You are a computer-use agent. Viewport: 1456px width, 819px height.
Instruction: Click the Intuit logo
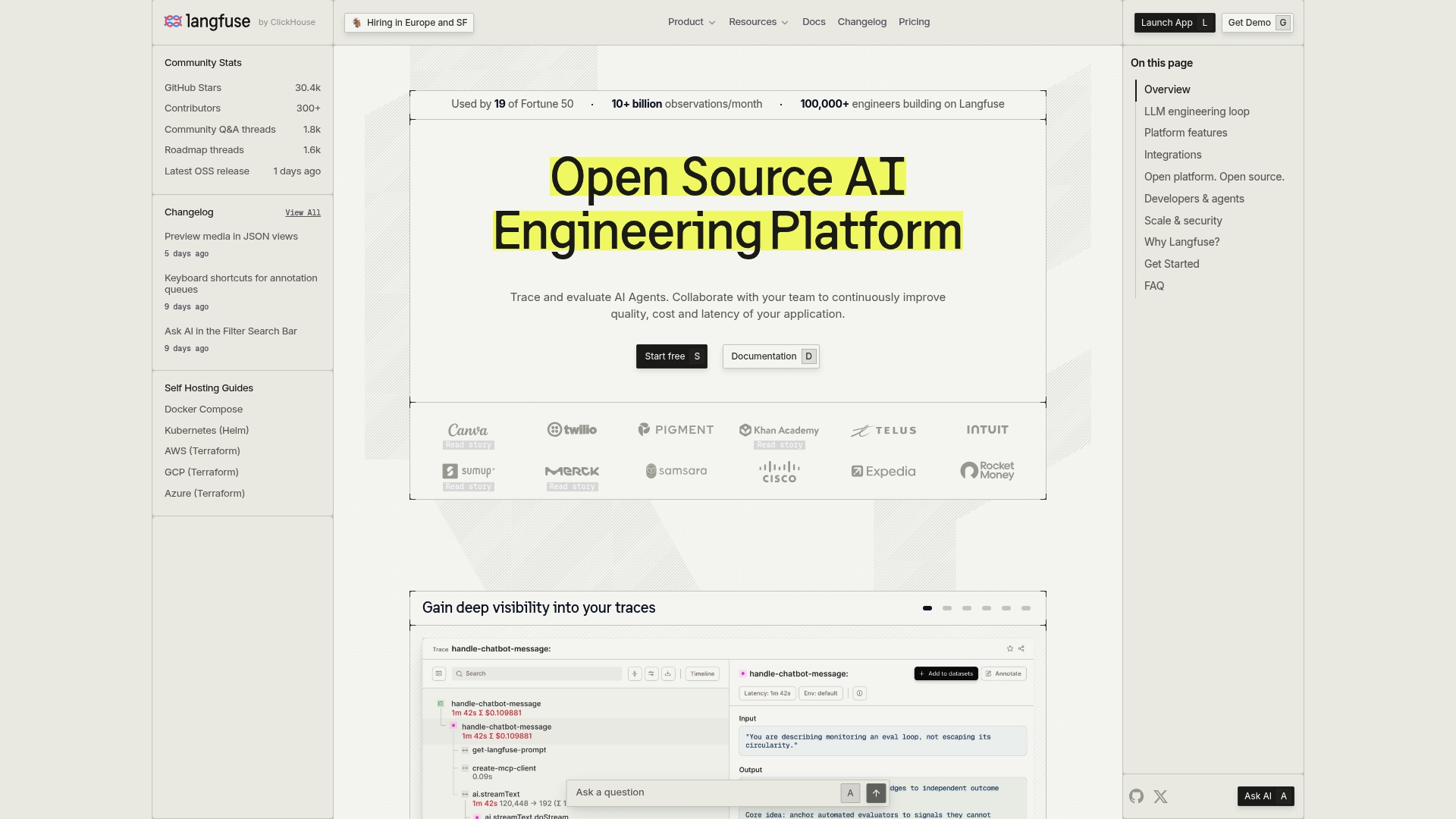pyautogui.click(x=987, y=429)
